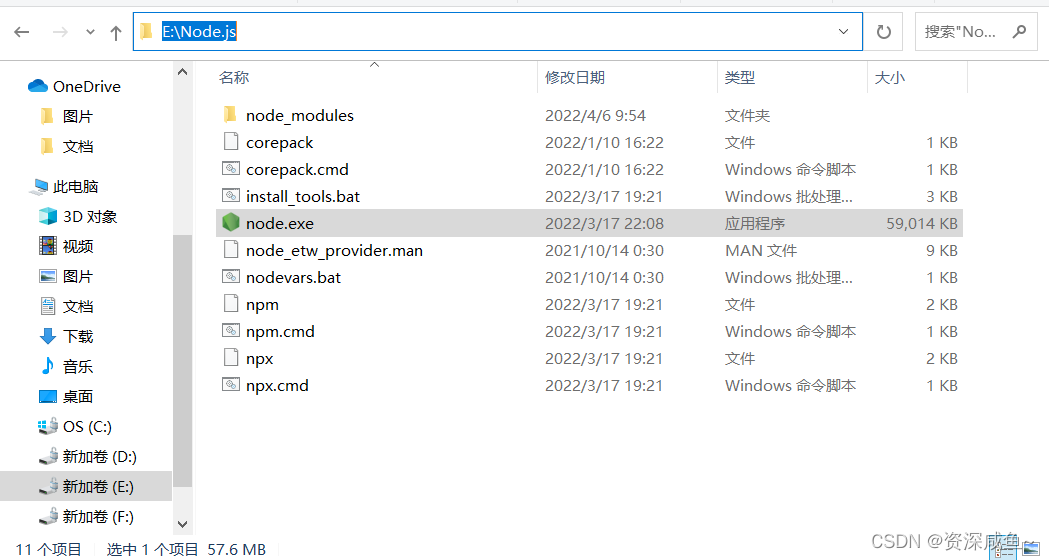Open OneDrive in the navigation pane
1049x560 pixels.
(86, 86)
